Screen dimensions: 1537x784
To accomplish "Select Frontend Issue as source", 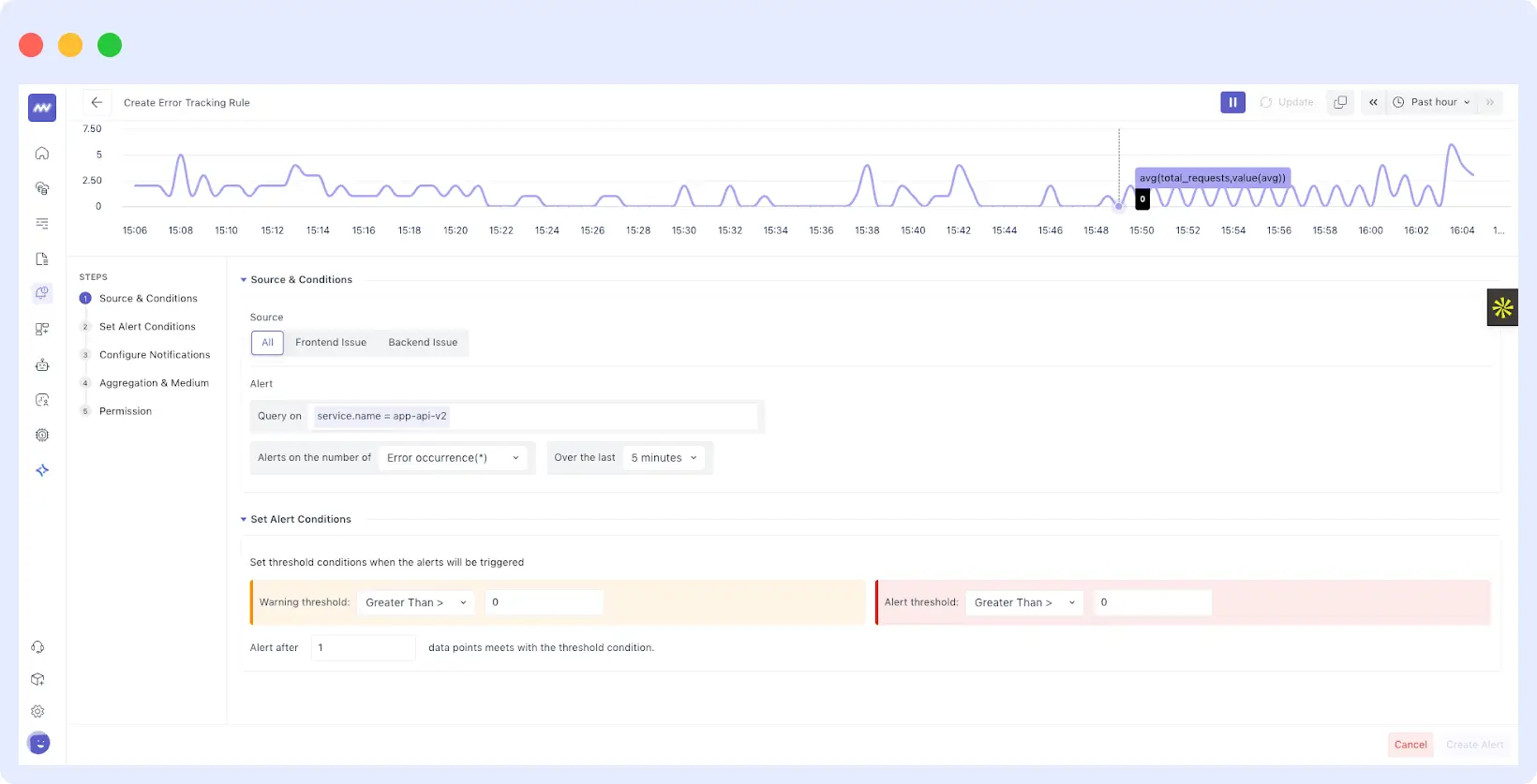I will click(331, 343).
